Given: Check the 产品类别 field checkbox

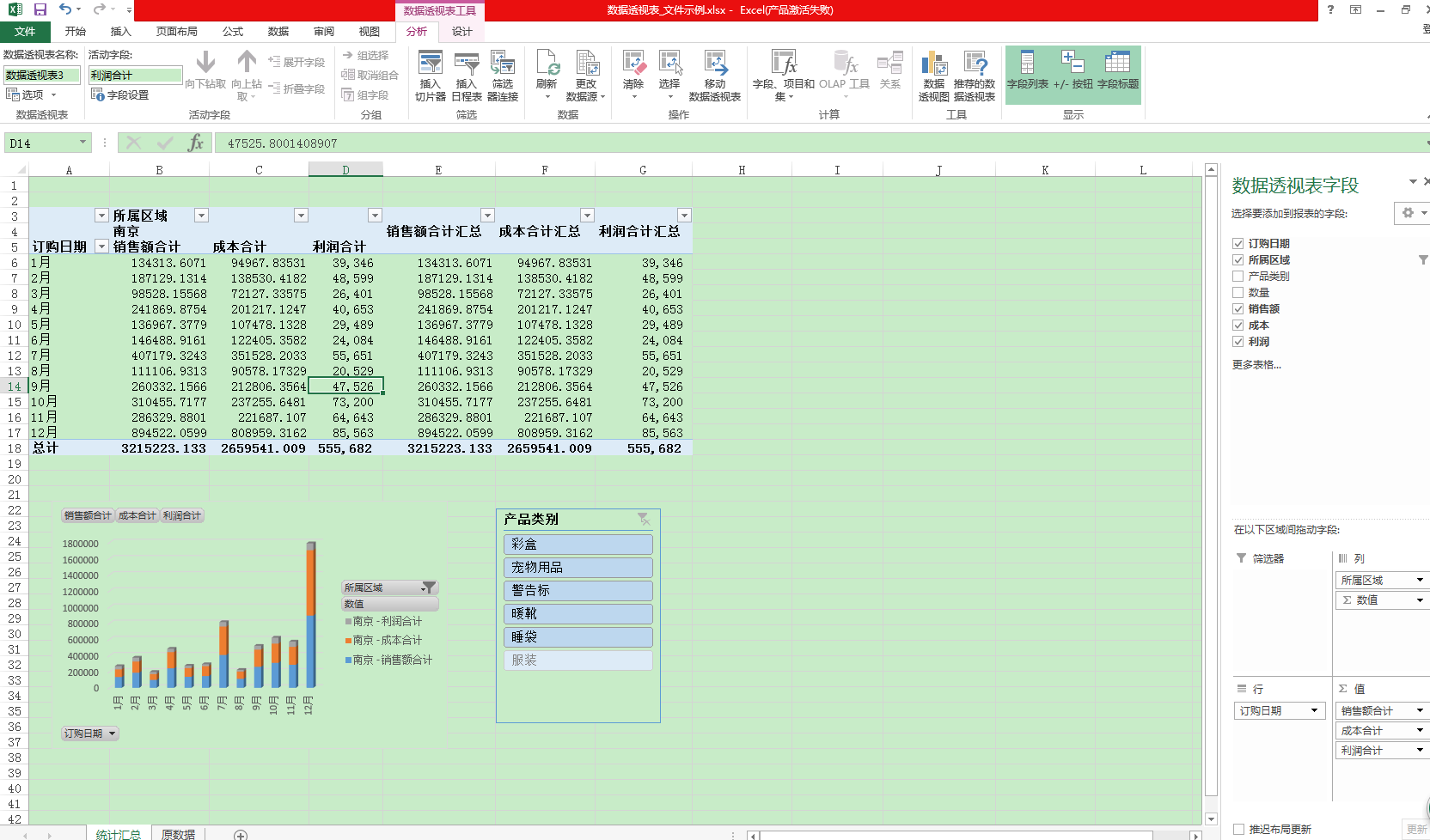Looking at the screenshot, I should pos(1238,277).
